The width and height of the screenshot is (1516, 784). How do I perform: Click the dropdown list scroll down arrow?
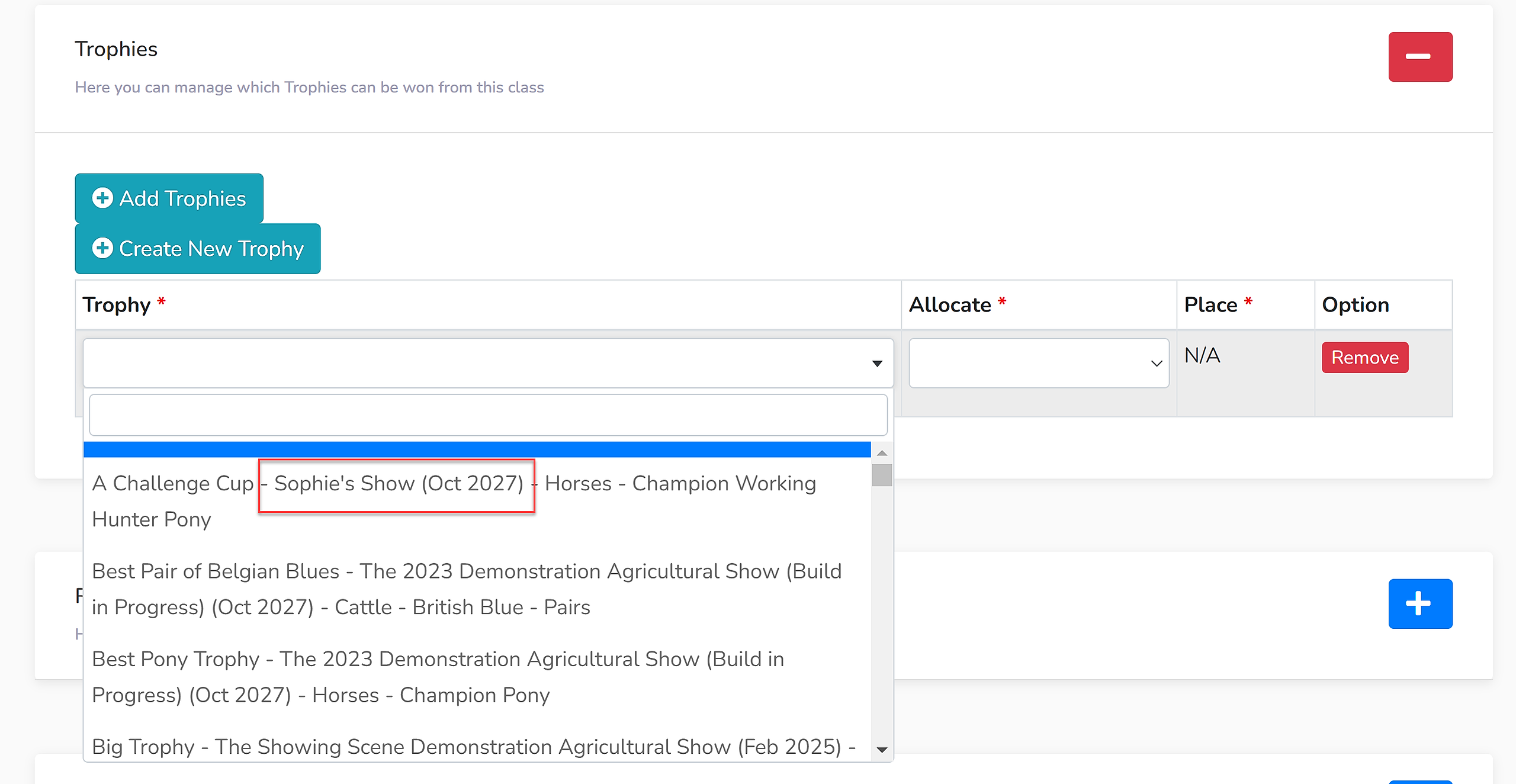click(x=882, y=750)
